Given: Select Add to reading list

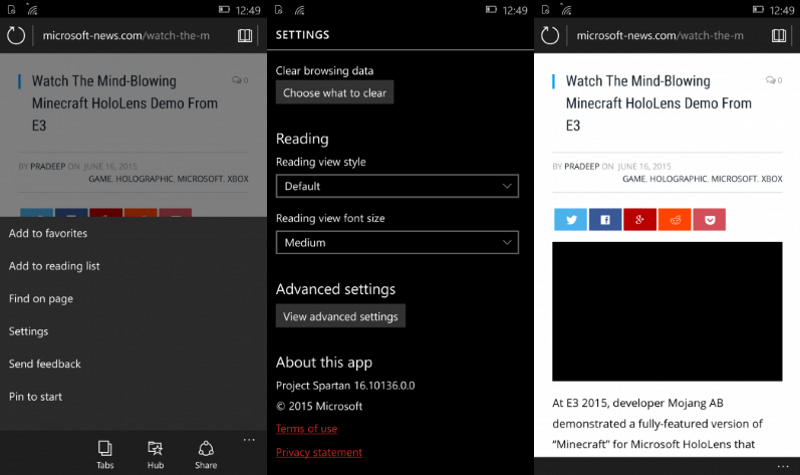Looking at the screenshot, I should [x=54, y=266].
